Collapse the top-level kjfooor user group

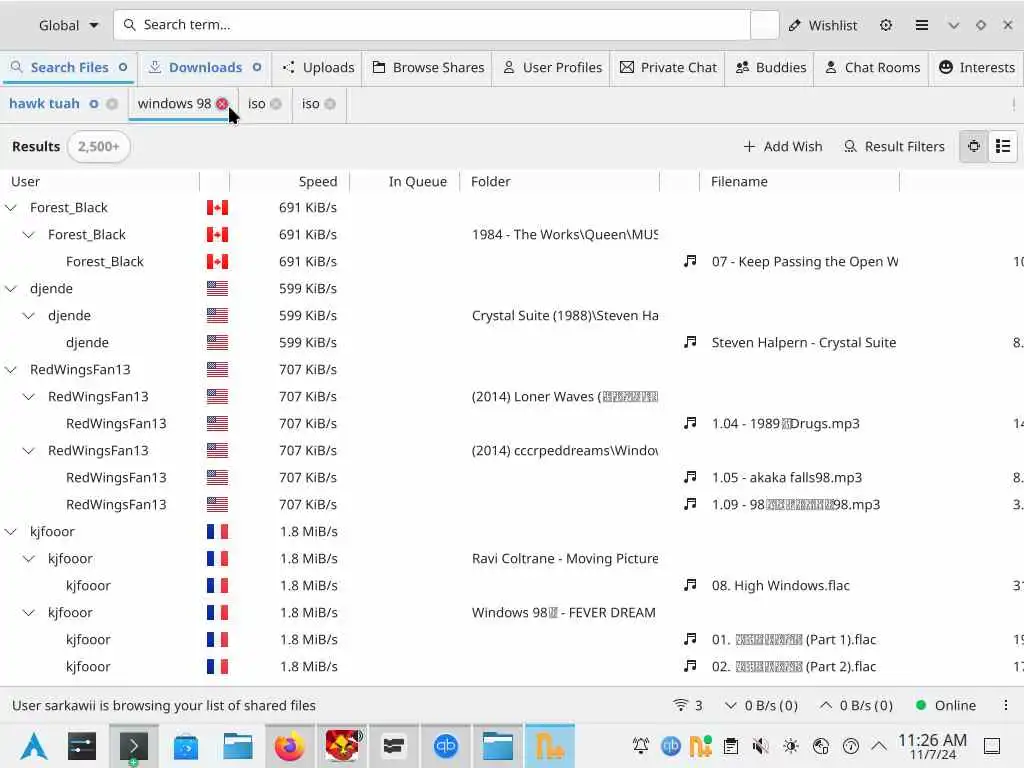coord(10,532)
